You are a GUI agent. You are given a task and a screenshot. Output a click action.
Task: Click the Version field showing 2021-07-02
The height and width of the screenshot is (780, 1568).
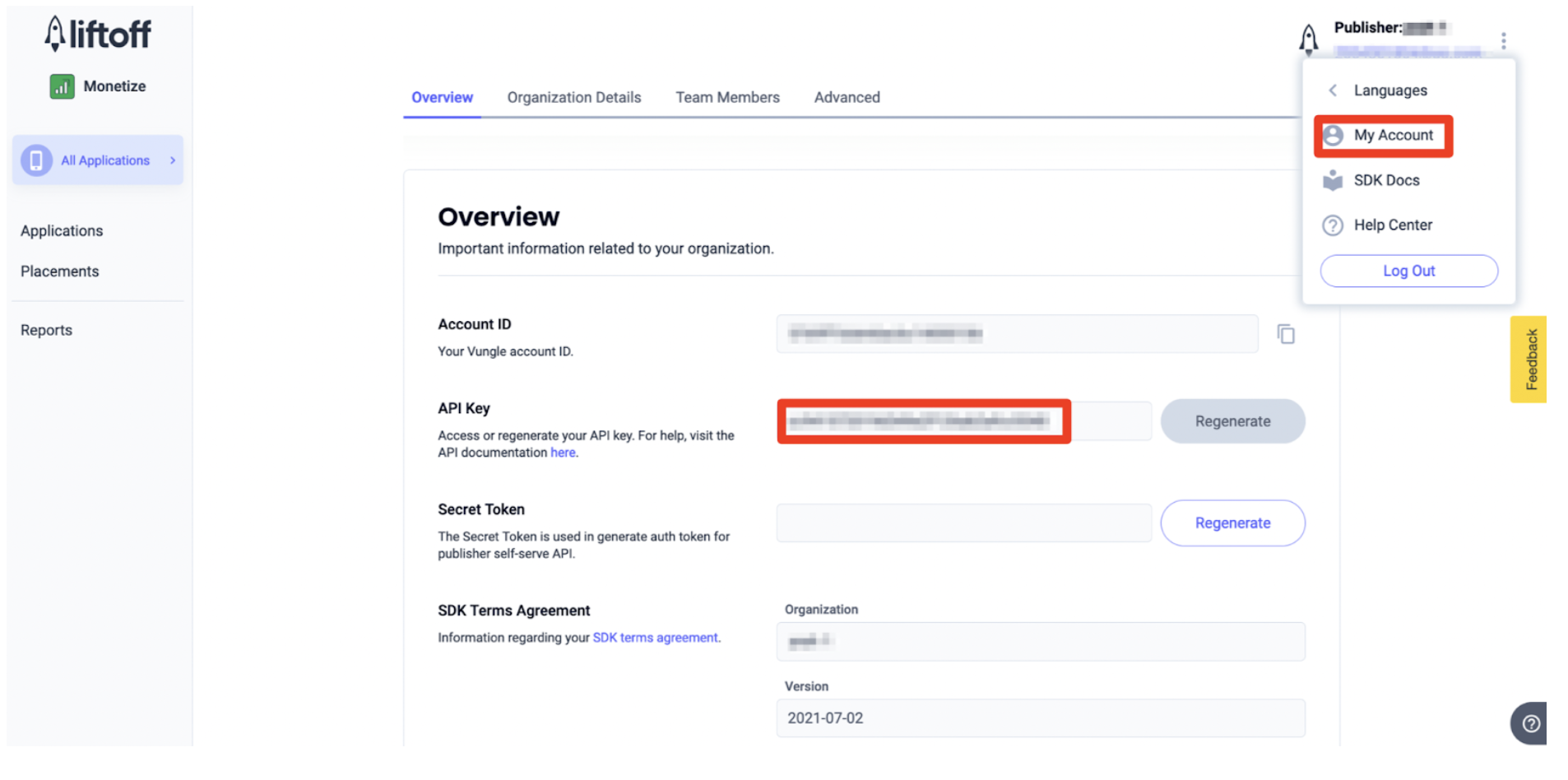(x=1041, y=718)
